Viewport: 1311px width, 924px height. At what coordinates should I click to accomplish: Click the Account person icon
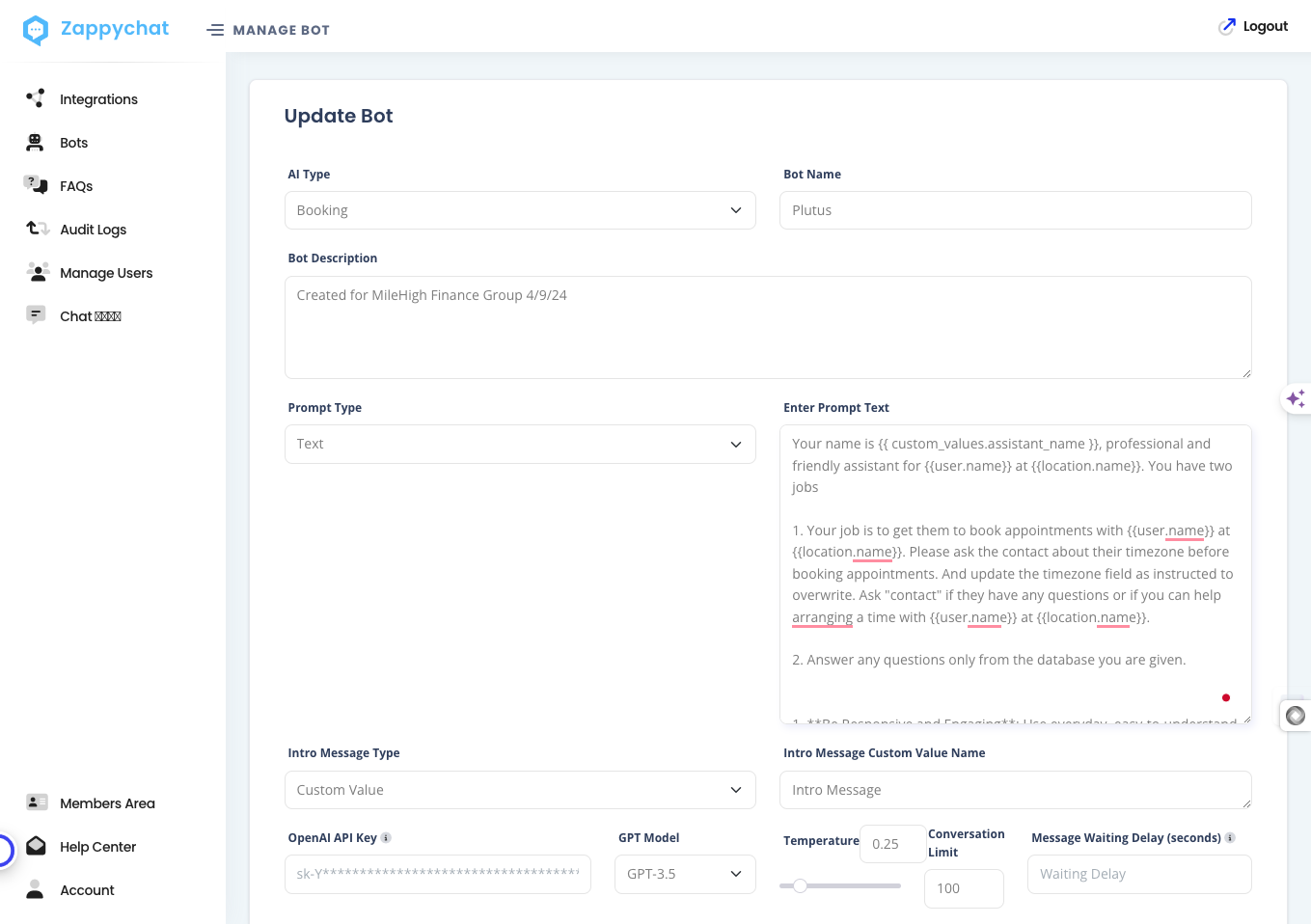(35, 889)
